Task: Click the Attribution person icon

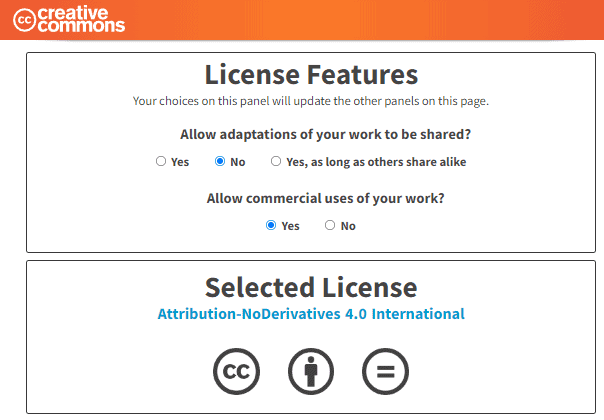Action: tap(311, 371)
